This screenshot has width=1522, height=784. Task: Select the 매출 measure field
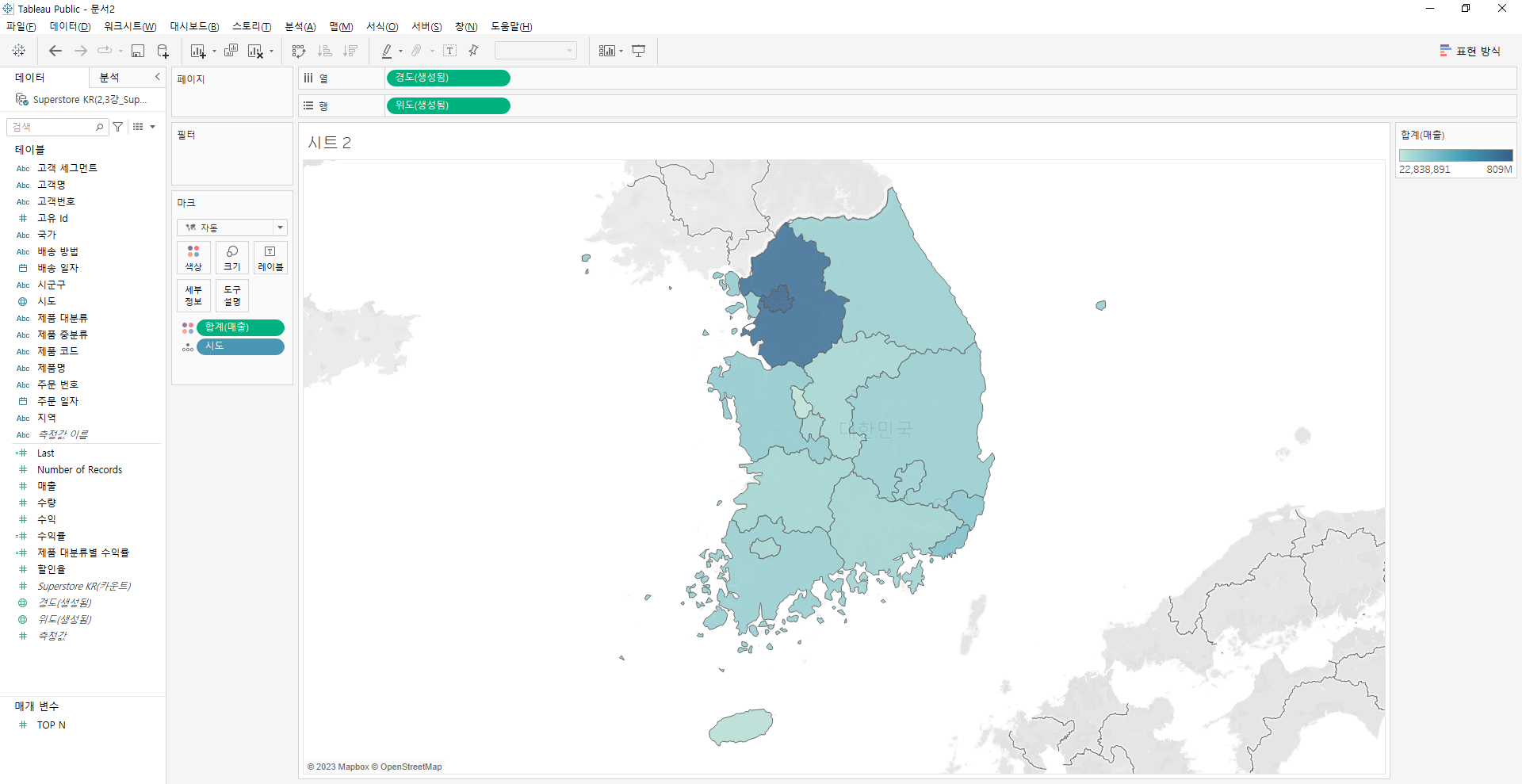coord(46,487)
